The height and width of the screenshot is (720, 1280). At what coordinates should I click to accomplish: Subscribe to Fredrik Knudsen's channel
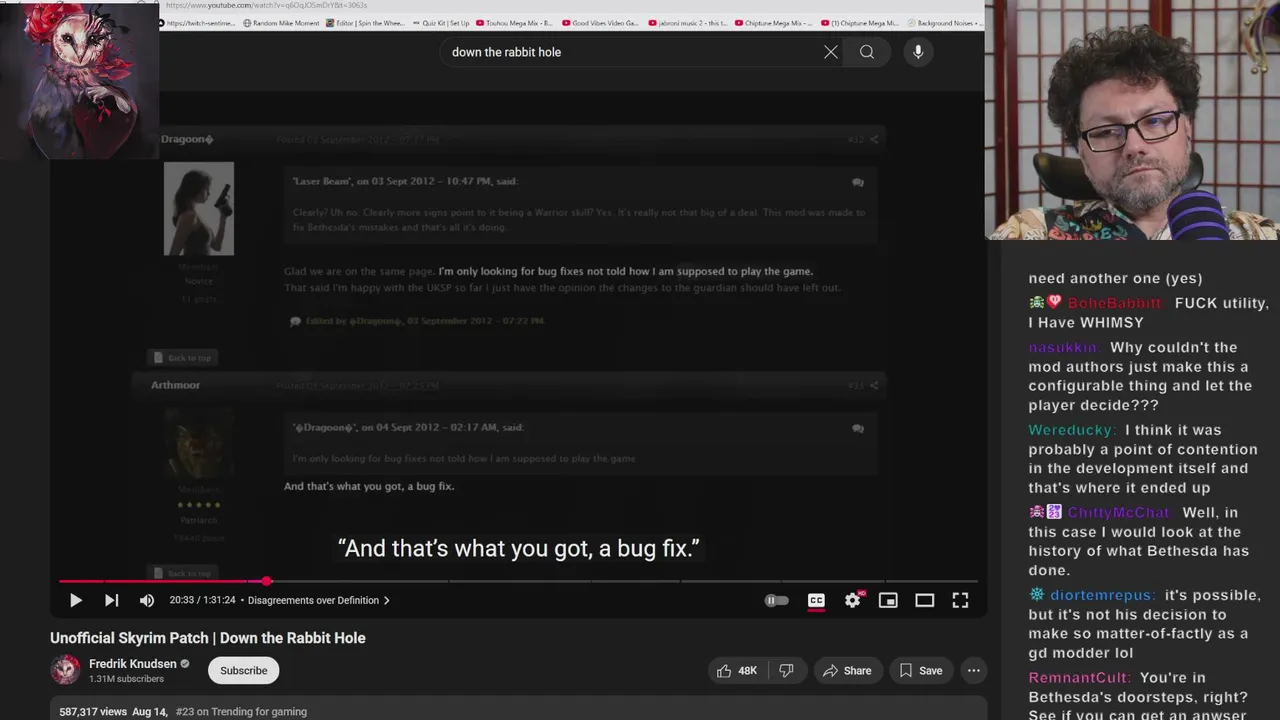pyautogui.click(x=243, y=670)
